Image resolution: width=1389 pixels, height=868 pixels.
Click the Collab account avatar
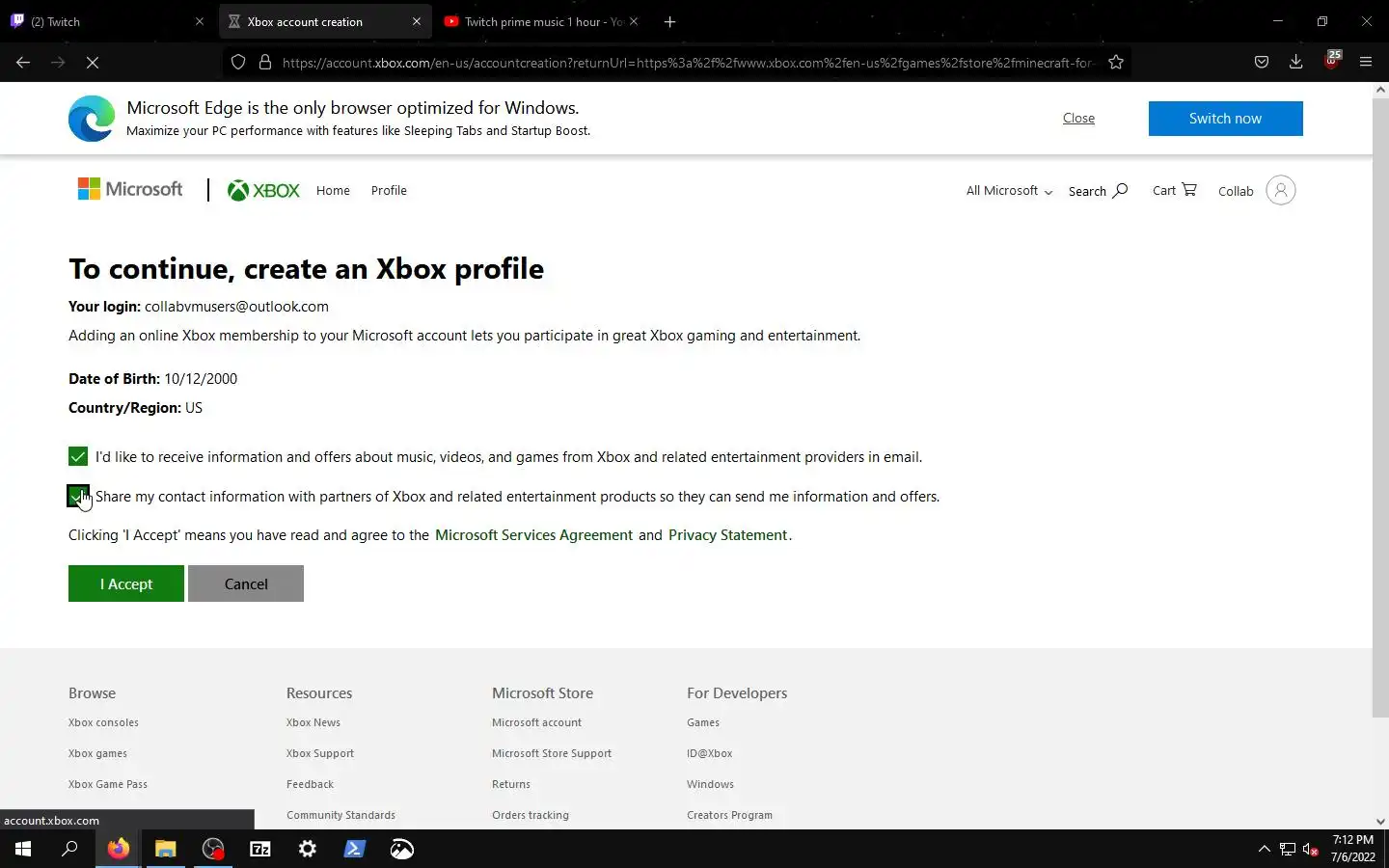pyautogui.click(x=1280, y=190)
